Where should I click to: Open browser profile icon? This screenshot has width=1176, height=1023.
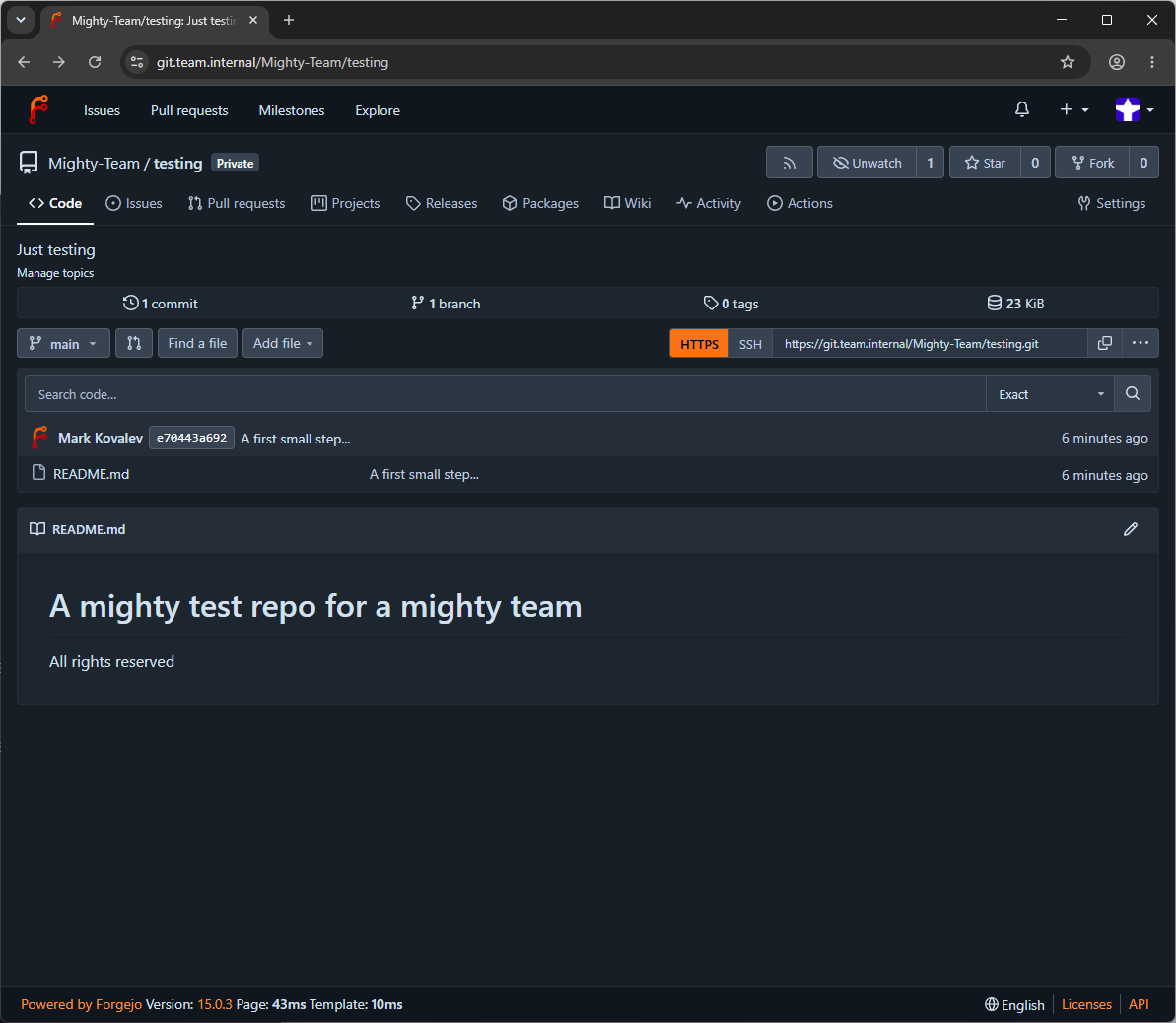pos(1117,62)
